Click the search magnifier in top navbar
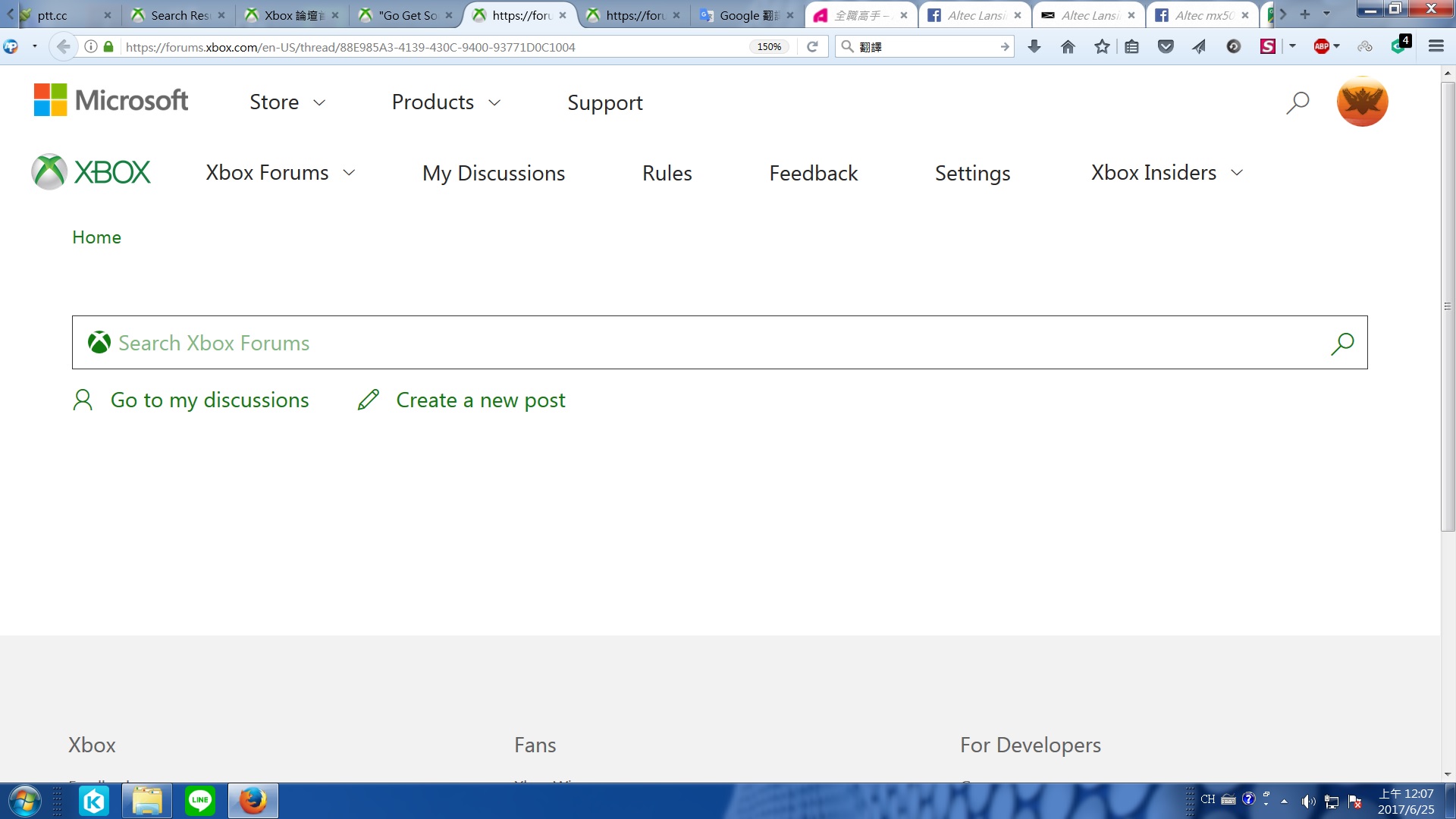Image resolution: width=1456 pixels, height=819 pixels. pyautogui.click(x=1297, y=102)
